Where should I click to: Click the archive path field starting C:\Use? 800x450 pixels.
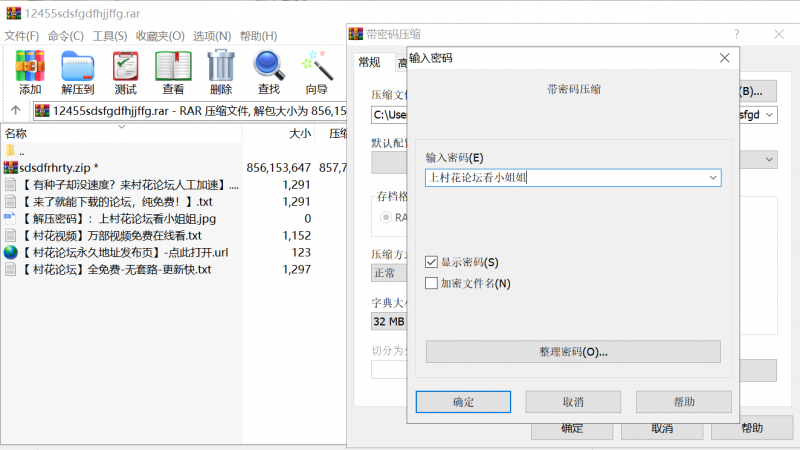tap(389, 115)
